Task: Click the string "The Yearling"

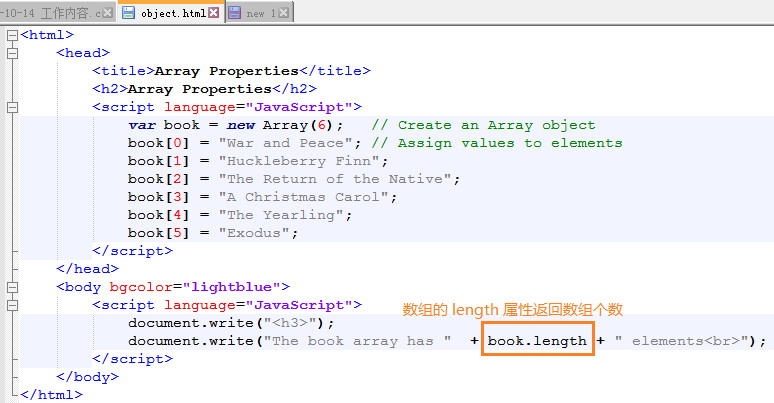Action: 281,215
